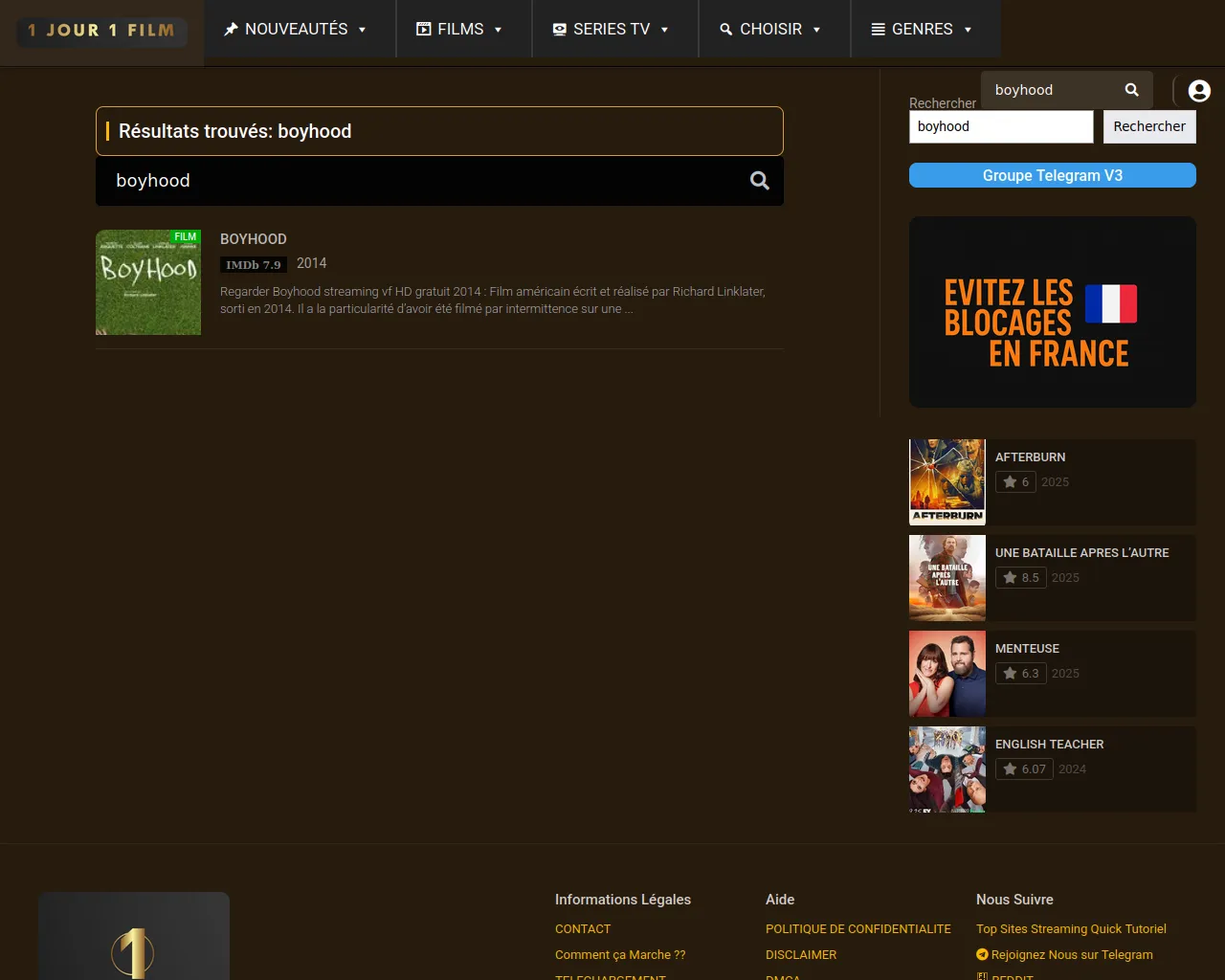Open the UNE BATAILLE APRES L'AUTRE title
Screen dimensions: 1225x980
(1082, 553)
